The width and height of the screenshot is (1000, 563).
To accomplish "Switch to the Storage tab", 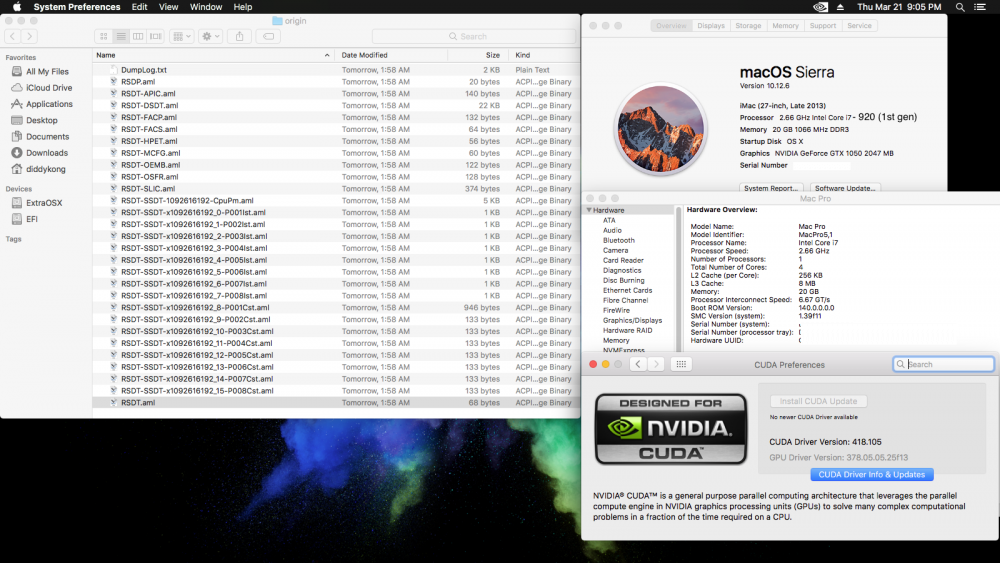I will click(x=748, y=26).
